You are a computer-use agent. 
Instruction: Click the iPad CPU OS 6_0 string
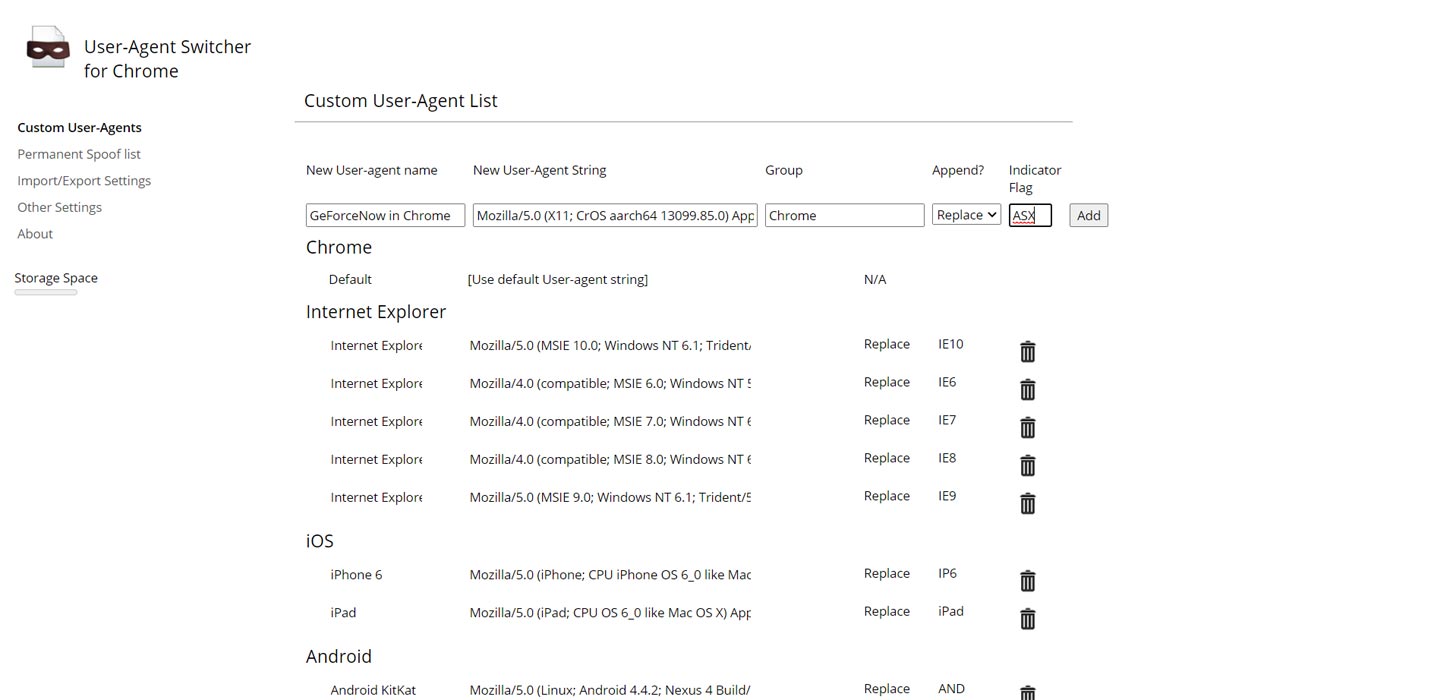click(x=610, y=613)
